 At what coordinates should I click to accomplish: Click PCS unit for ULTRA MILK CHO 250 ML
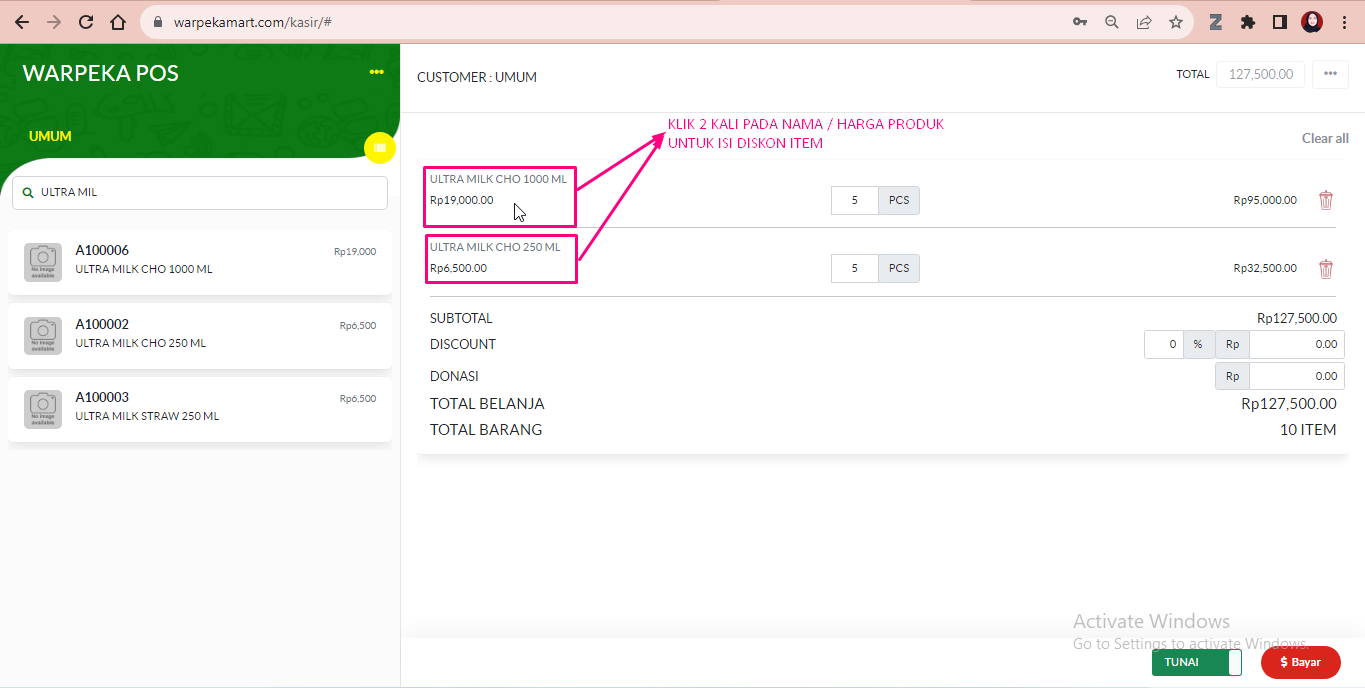coord(899,268)
